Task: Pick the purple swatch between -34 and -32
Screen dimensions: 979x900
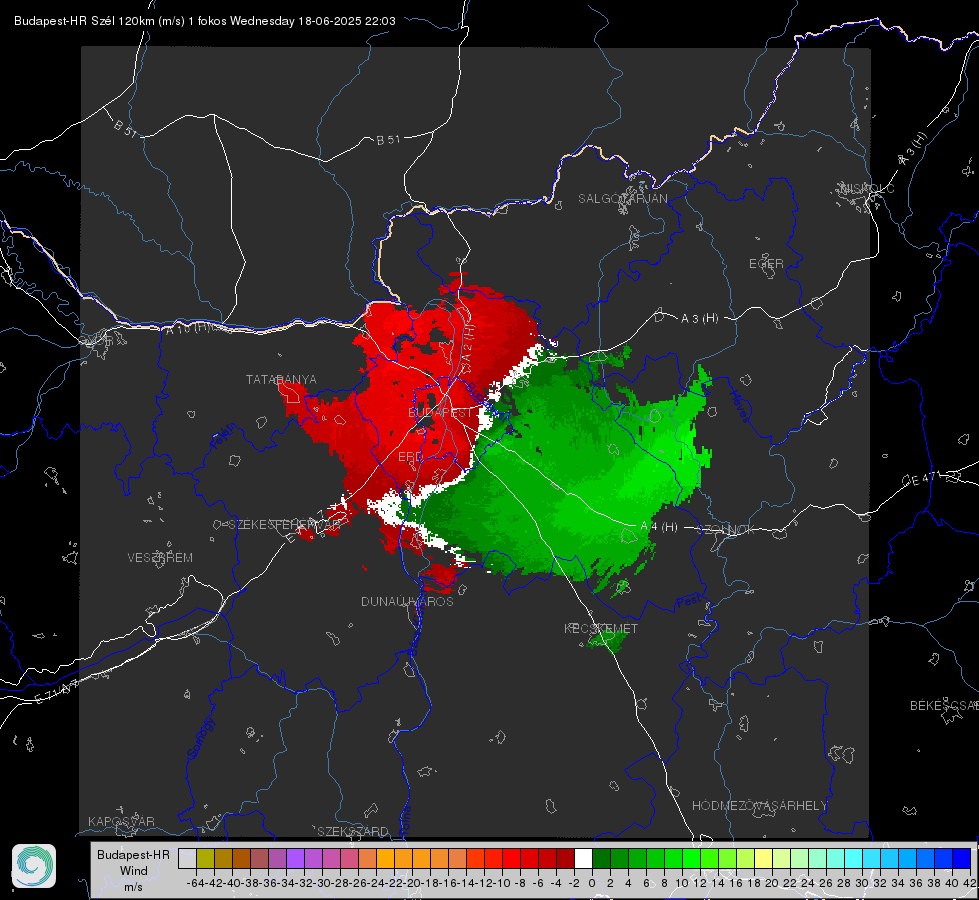Action: (295, 858)
